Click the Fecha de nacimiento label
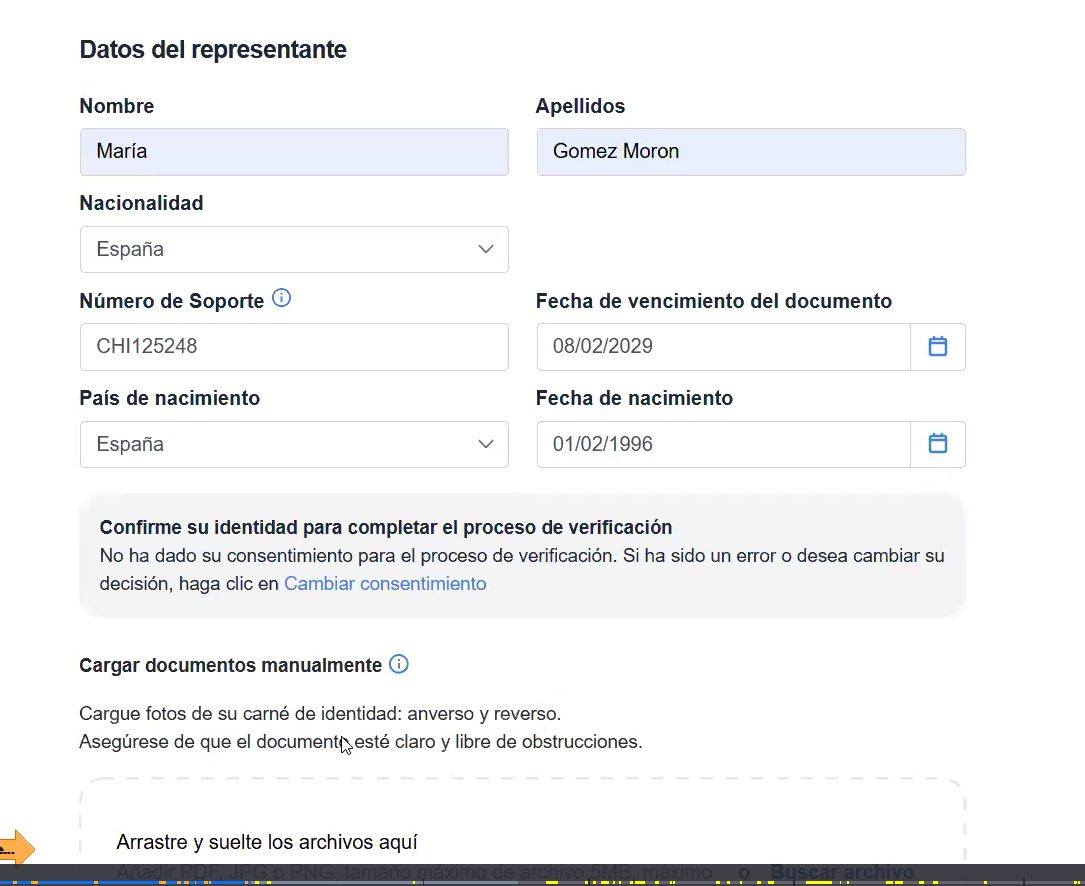This screenshot has width=1085, height=886. click(634, 398)
